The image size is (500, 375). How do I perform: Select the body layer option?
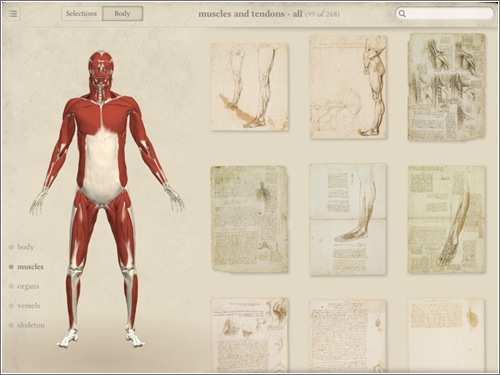22,247
